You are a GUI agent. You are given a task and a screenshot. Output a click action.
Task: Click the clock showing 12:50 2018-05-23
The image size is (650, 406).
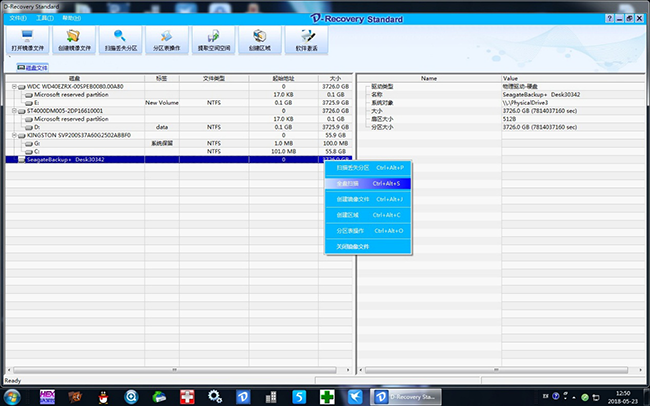coord(623,397)
